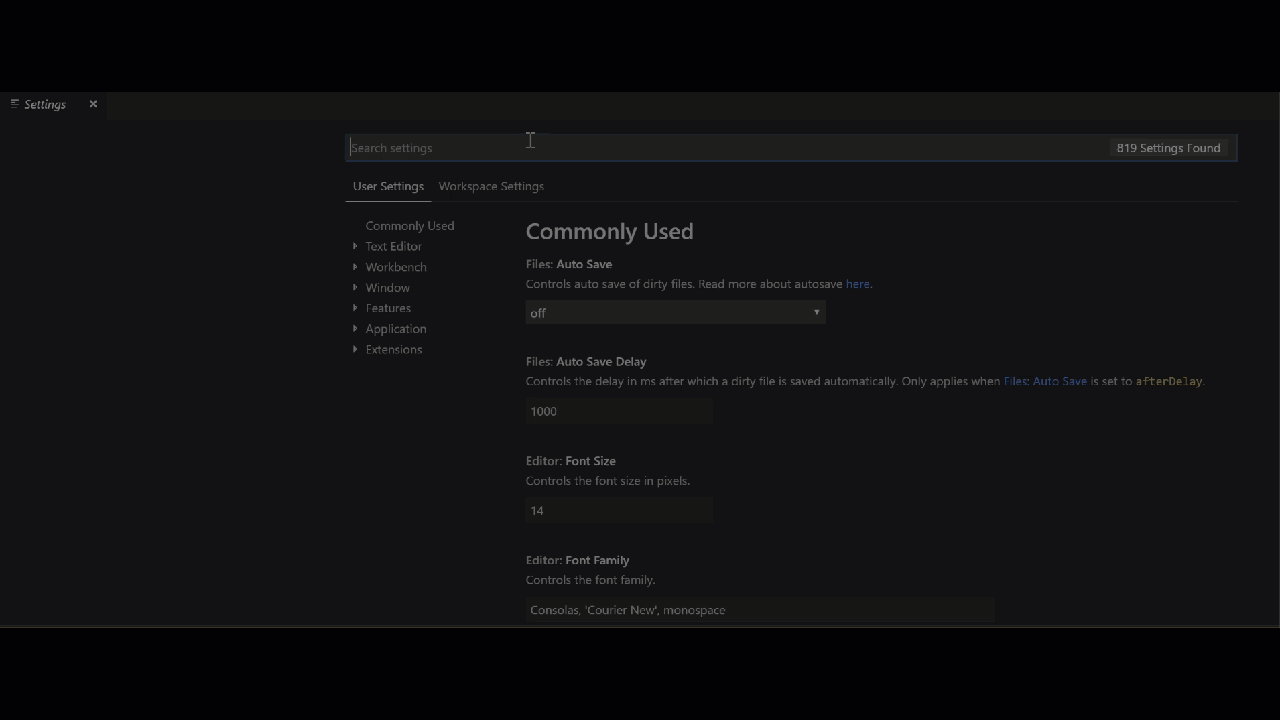Switch to the Workspace Settings tab
The width and height of the screenshot is (1280, 720).
coord(491,186)
